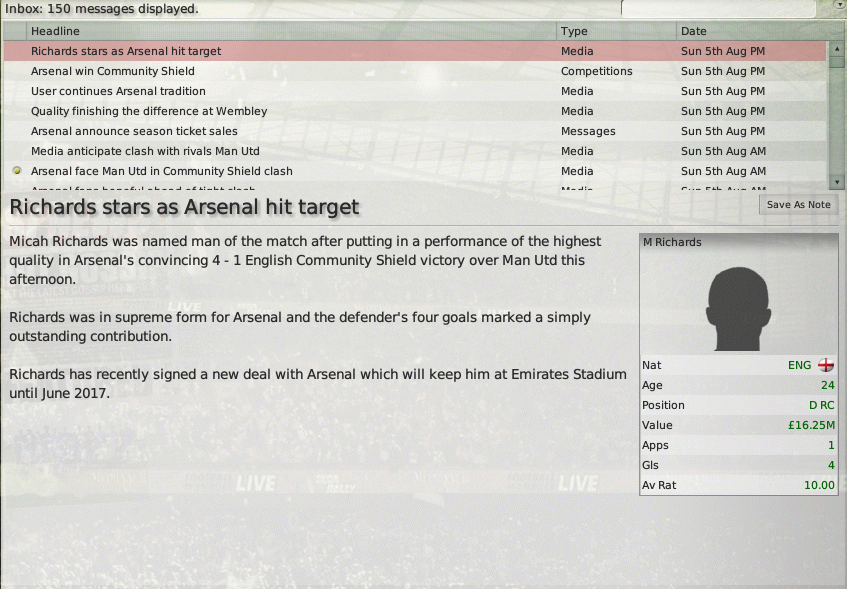Open M Richards player profile link
The width and height of the screenshot is (847, 589).
672,242
